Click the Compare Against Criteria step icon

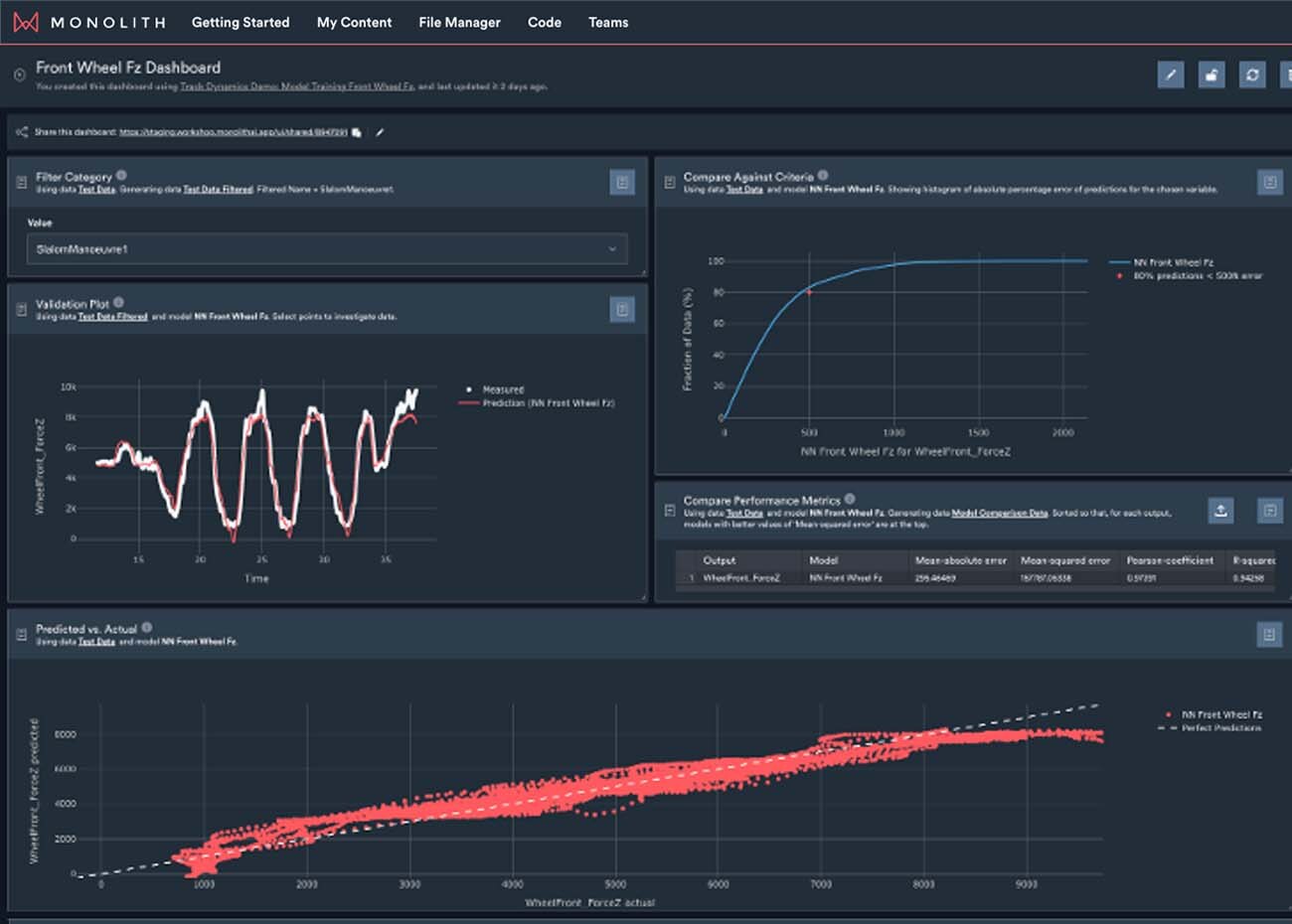669,182
